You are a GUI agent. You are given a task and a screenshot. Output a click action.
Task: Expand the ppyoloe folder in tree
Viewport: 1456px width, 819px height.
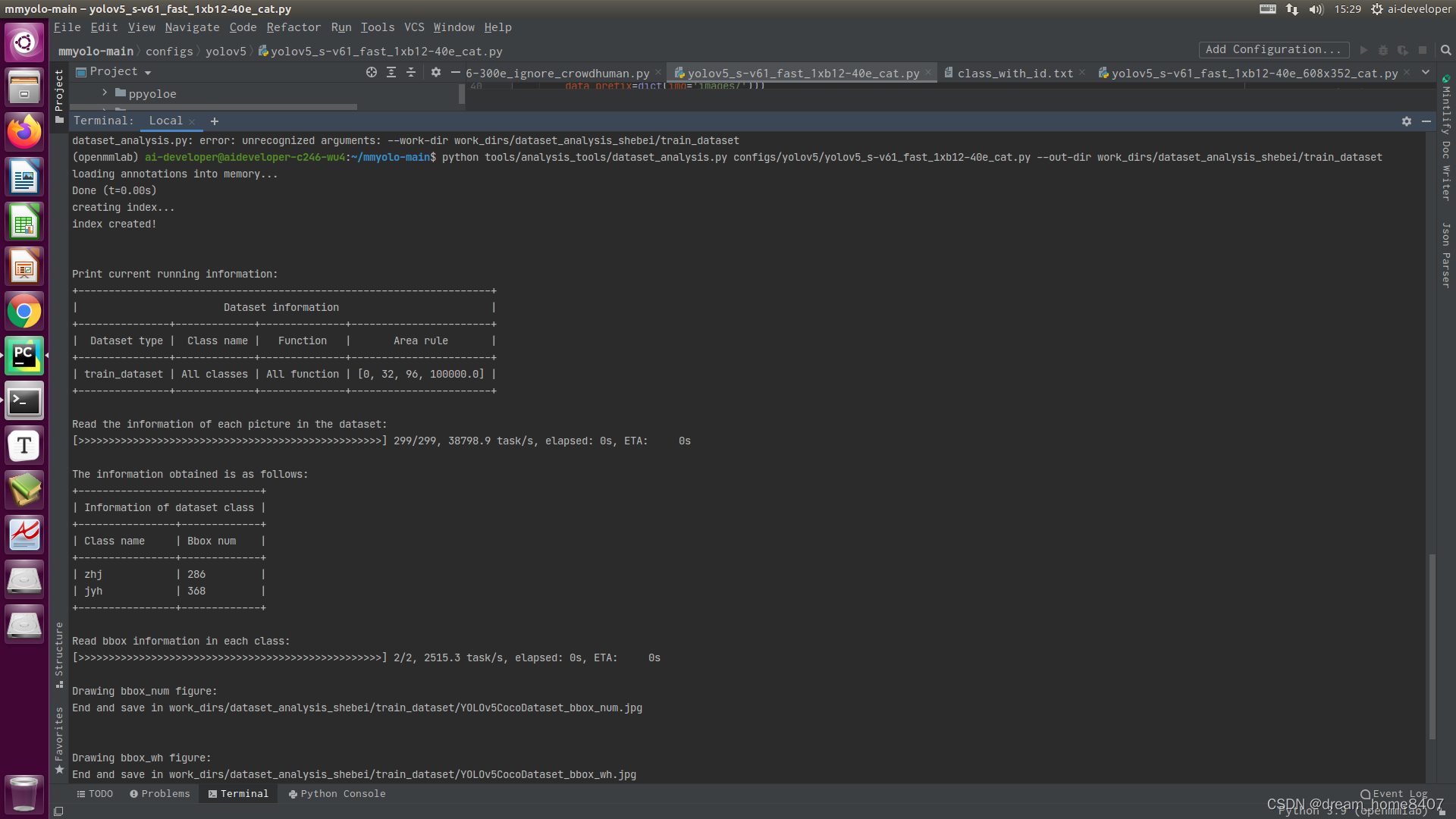[x=105, y=93]
